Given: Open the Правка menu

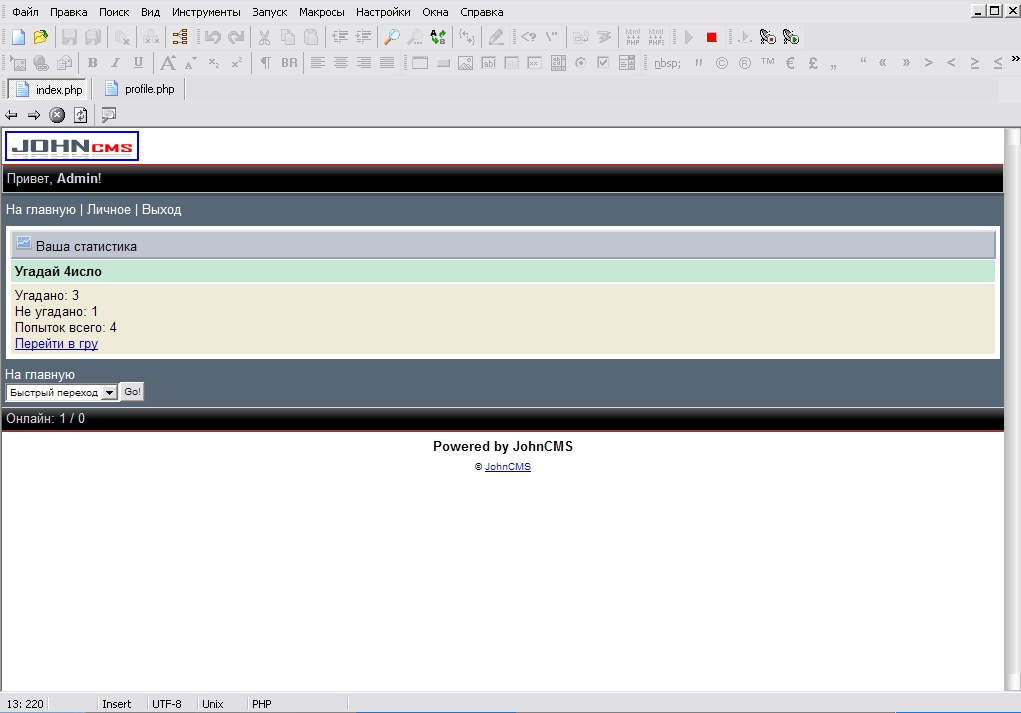Looking at the screenshot, I should point(68,12).
